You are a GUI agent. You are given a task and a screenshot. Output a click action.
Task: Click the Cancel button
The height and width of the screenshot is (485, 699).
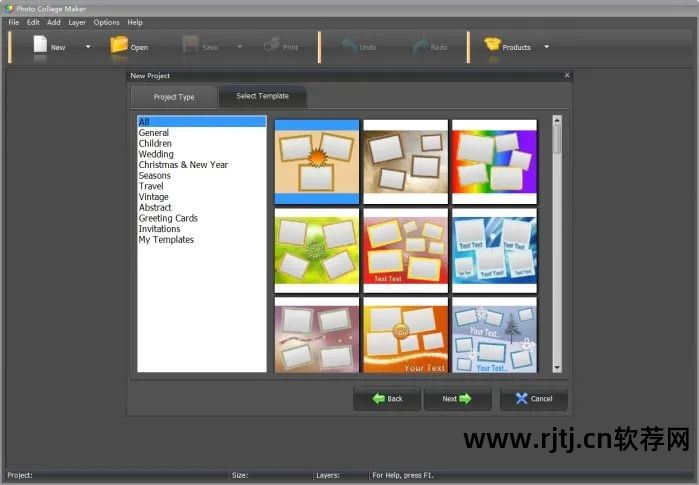534,398
